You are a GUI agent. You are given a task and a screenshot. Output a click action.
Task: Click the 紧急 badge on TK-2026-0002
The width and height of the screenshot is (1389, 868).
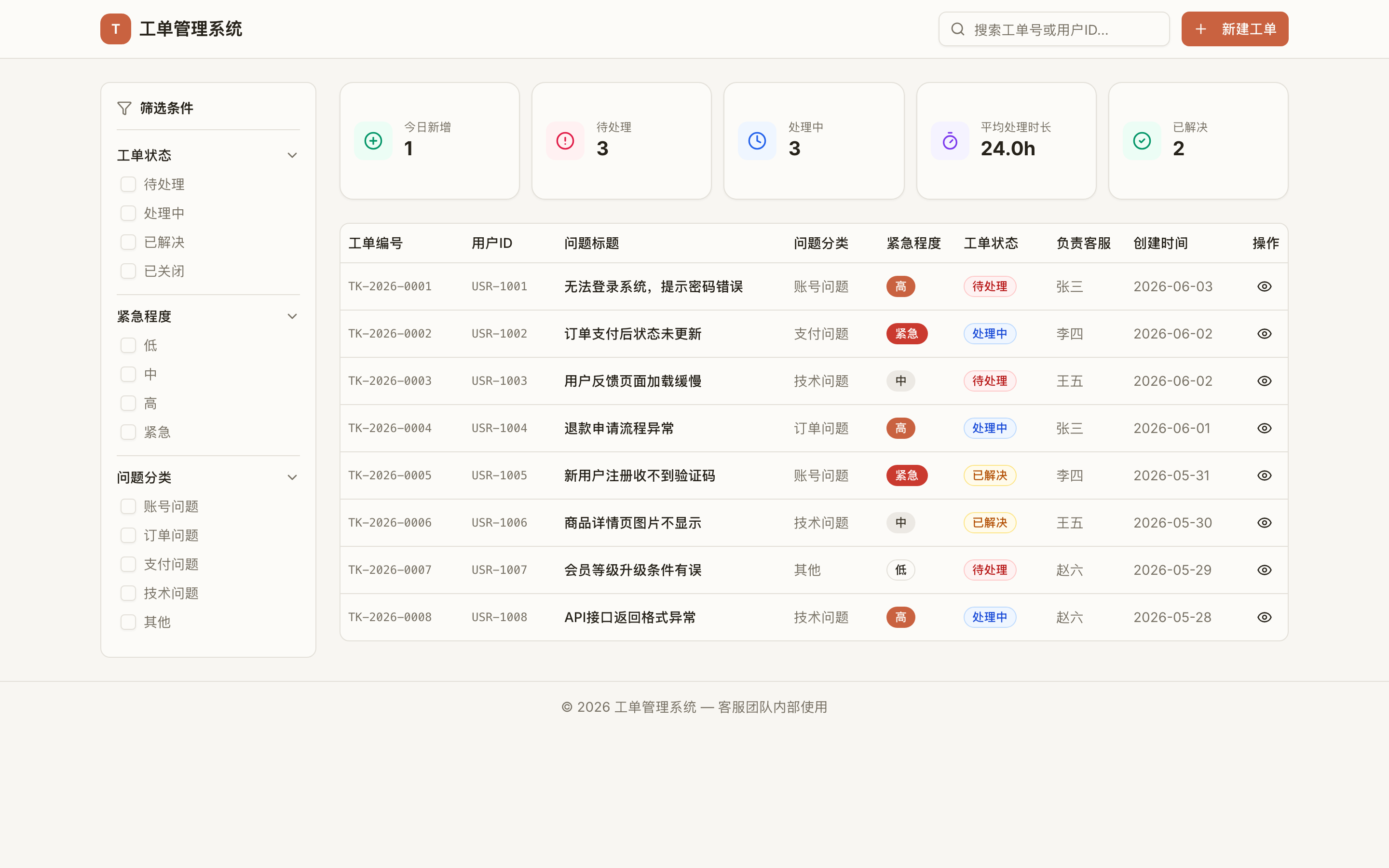(907, 334)
